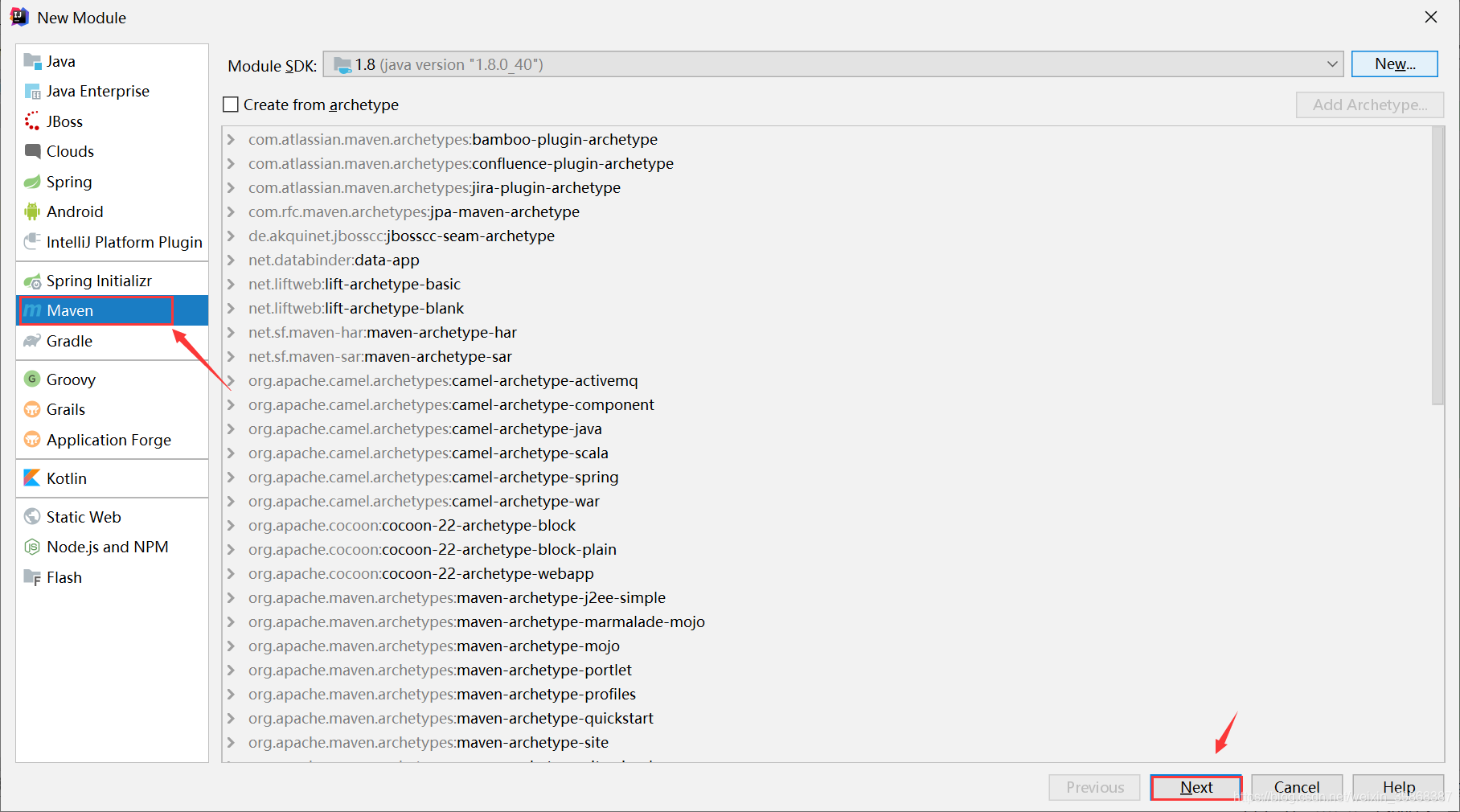Expand net.databinder data-app node
This screenshot has height=812, width=1460.
[232, 260]
